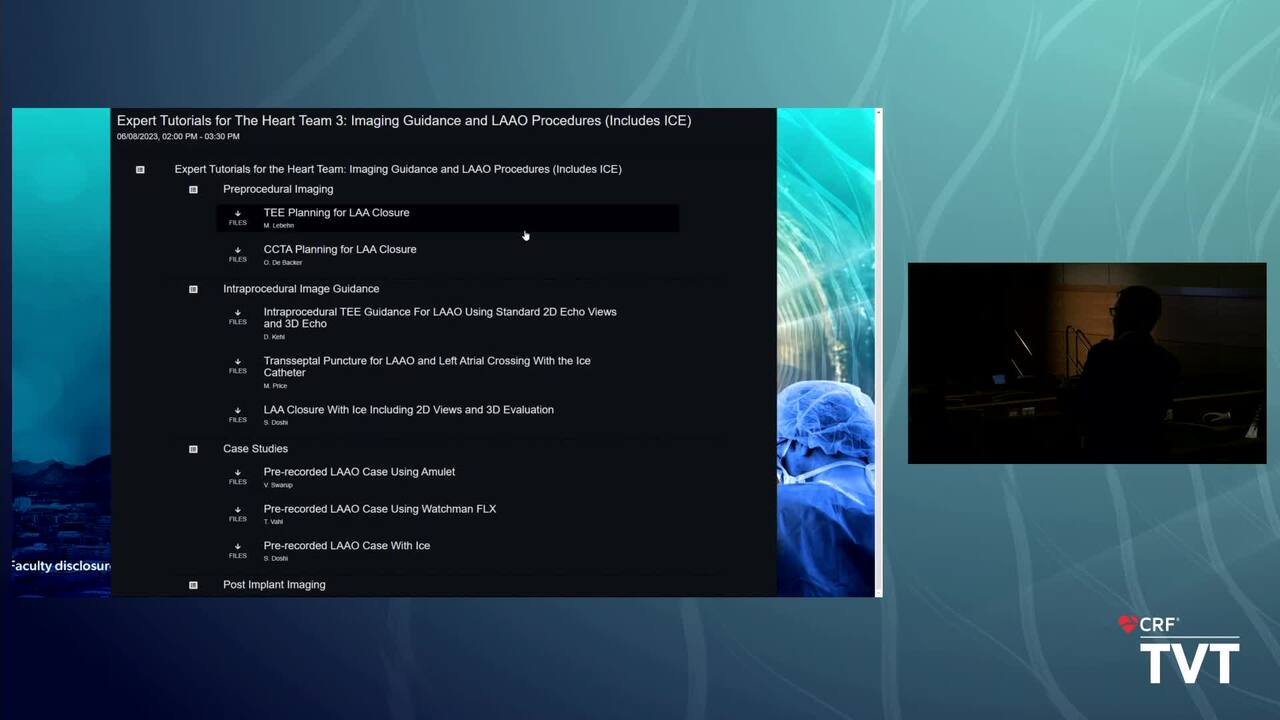Open CCTA Planning for LAA Closure presentation
The height and width of the screenshot is (720, 1280).
click(340, 249)
